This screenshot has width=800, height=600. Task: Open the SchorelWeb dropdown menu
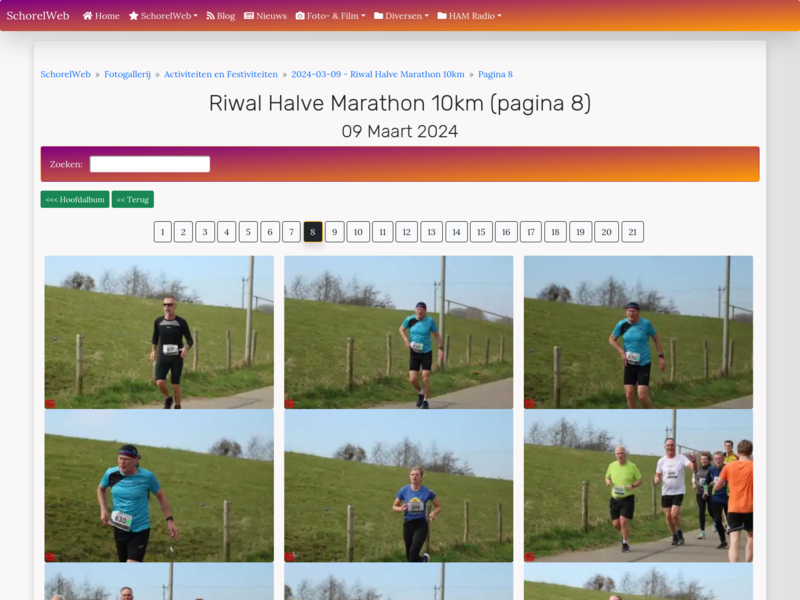coord(163,16)
